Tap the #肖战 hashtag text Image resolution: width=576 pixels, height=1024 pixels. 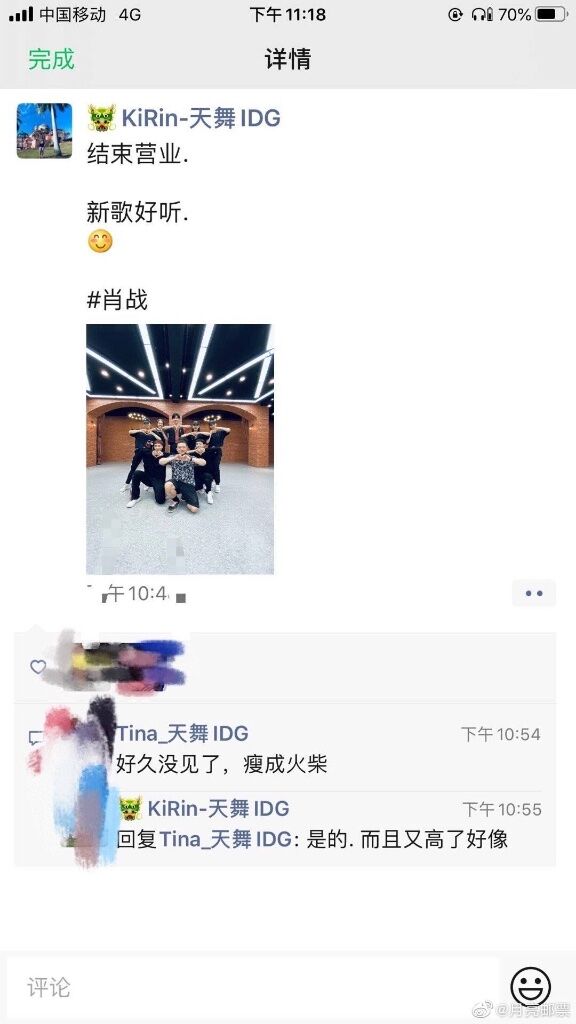118,300
